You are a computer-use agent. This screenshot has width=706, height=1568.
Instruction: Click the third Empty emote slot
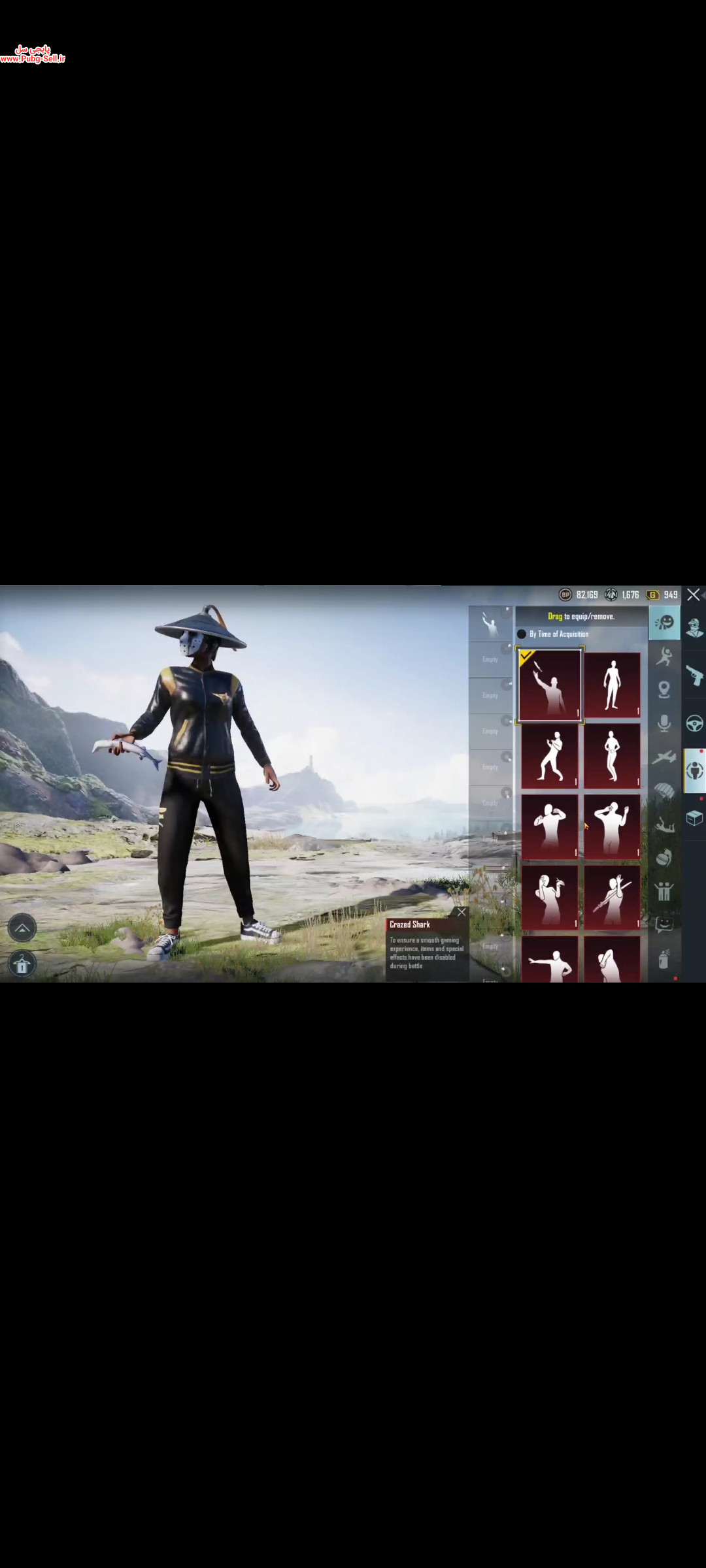(491, 732)
